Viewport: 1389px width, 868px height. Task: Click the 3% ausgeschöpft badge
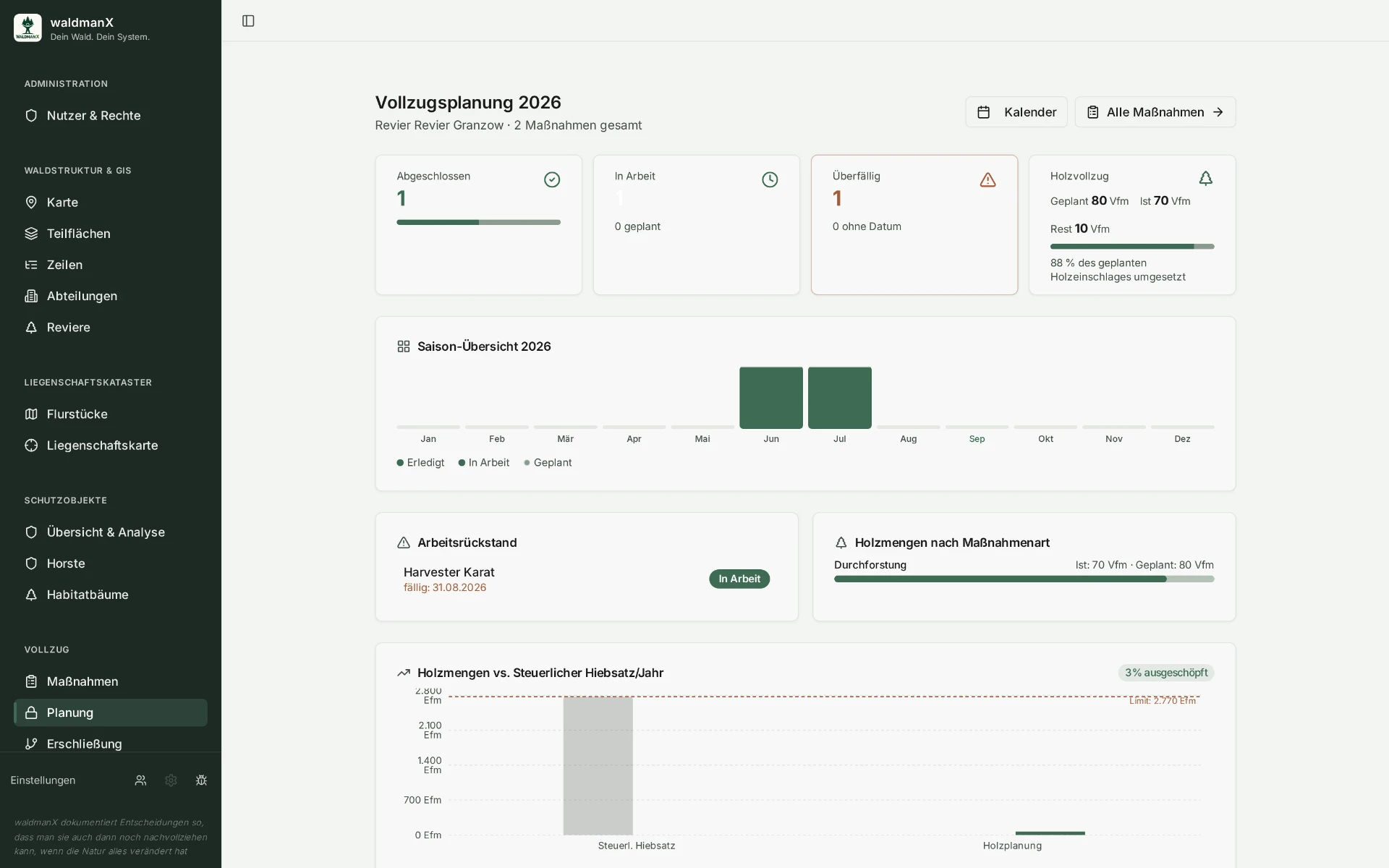[x=1165, y=673]
